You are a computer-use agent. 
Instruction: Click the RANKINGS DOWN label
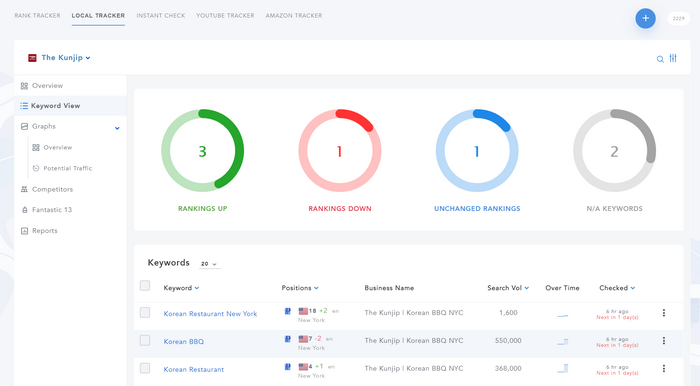point(340,208)
